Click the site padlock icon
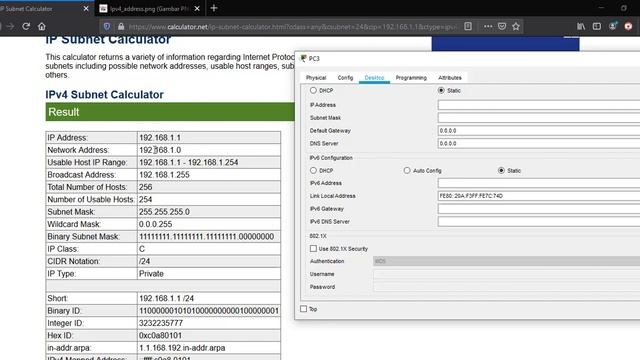Image resolution: width=640 pixels, height=360 pixels. tap(121, 27)
